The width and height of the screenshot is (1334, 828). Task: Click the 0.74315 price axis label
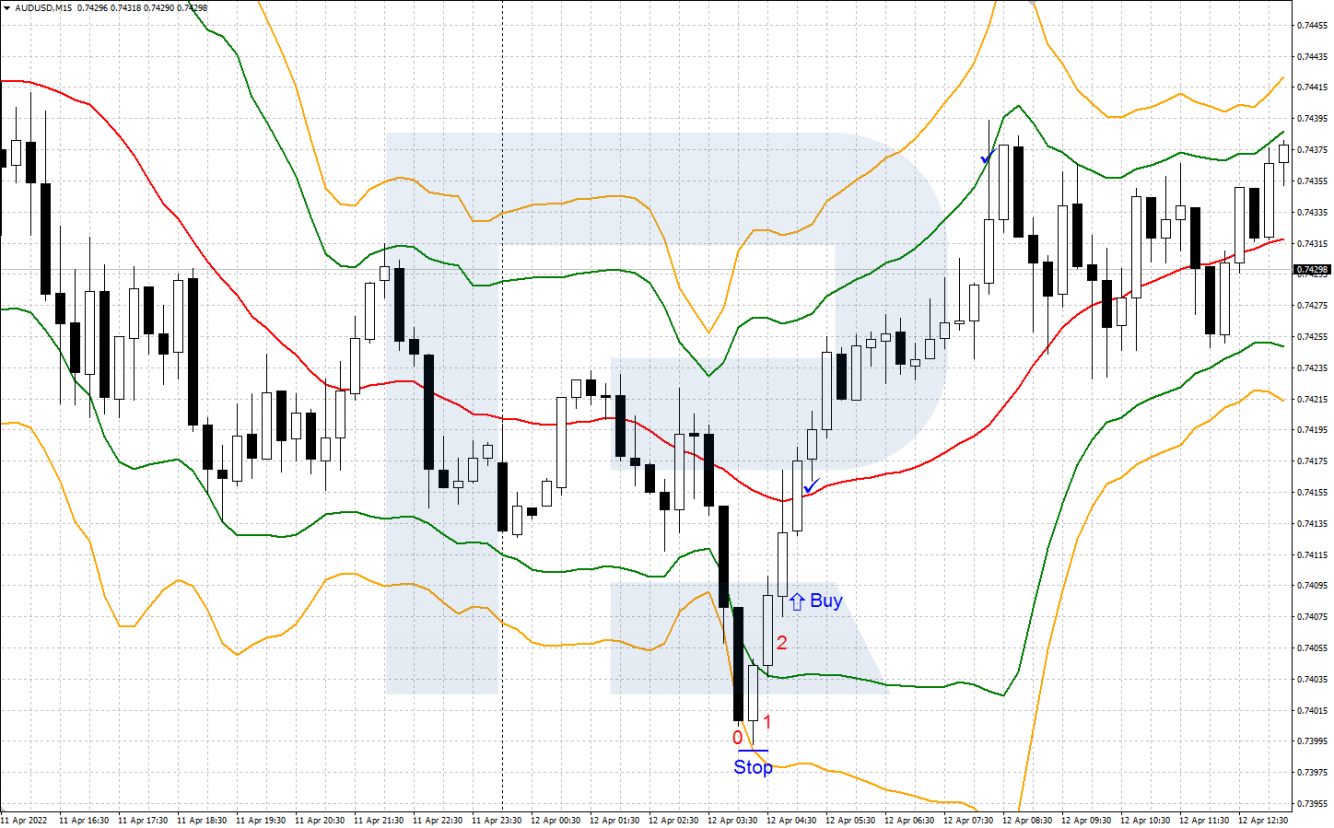(1311, 243)
